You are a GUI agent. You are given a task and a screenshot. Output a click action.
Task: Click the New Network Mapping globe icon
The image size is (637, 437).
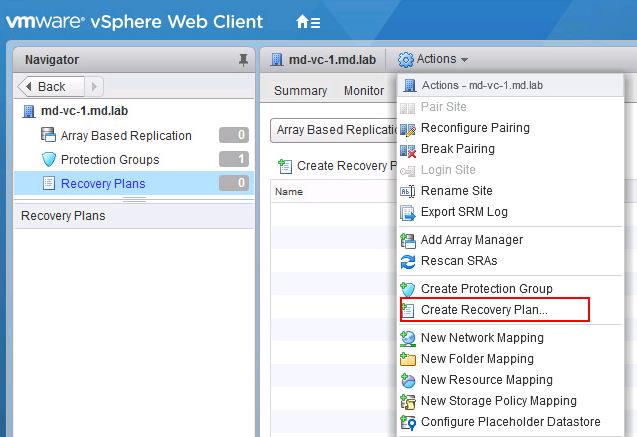(x=408, y=339)
